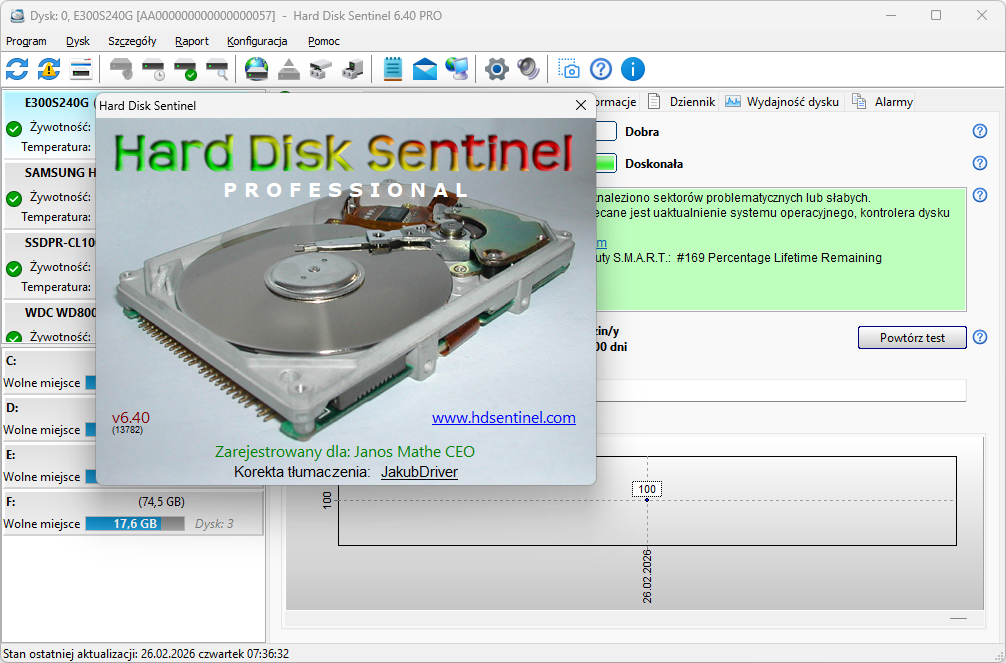Click the status bar 'Stan ostatniej aktualizacji' text
The height and width of the screenshot is (663, 1006).
(146, 654)
